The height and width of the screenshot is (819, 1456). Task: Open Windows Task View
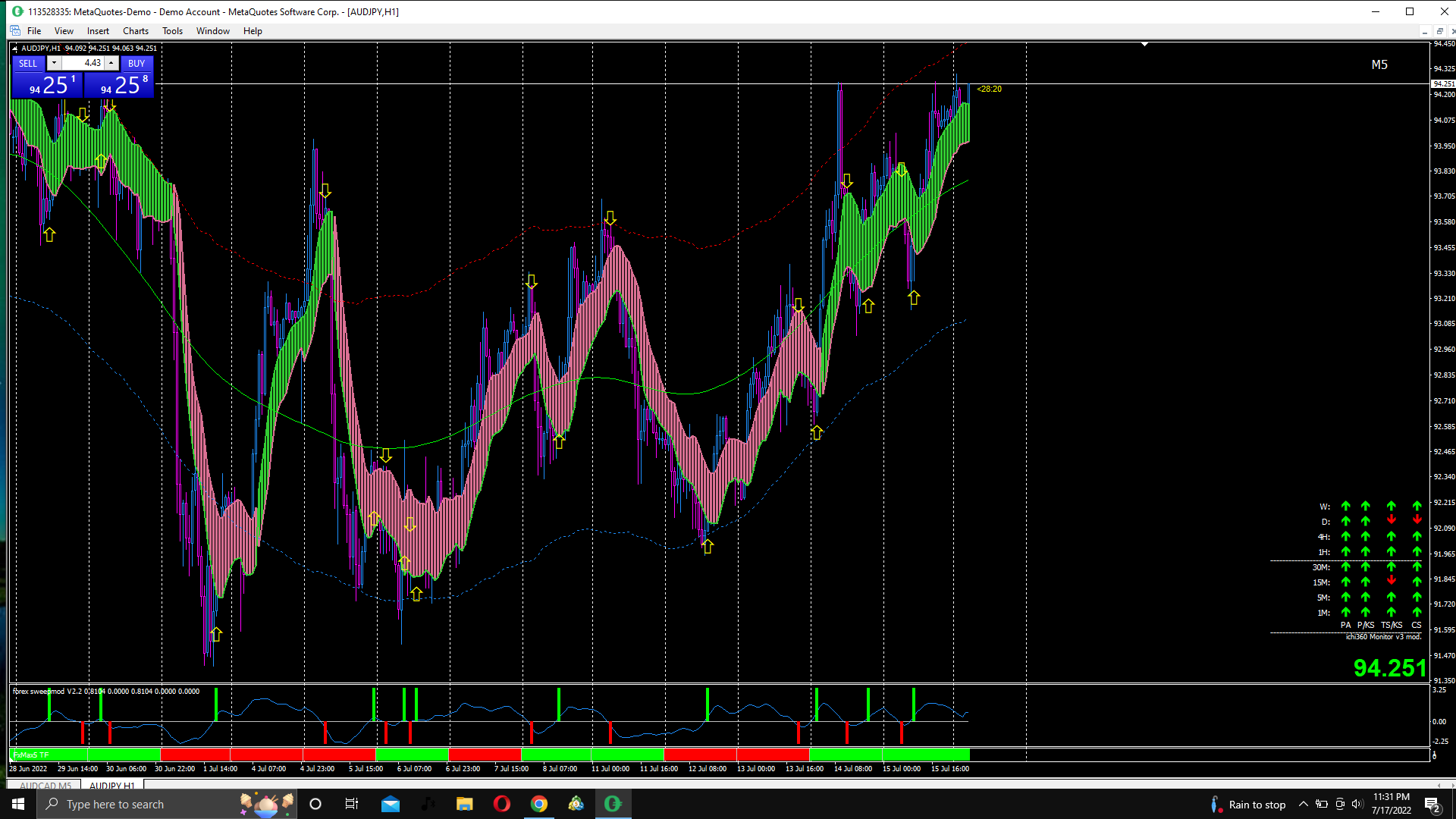352,804
